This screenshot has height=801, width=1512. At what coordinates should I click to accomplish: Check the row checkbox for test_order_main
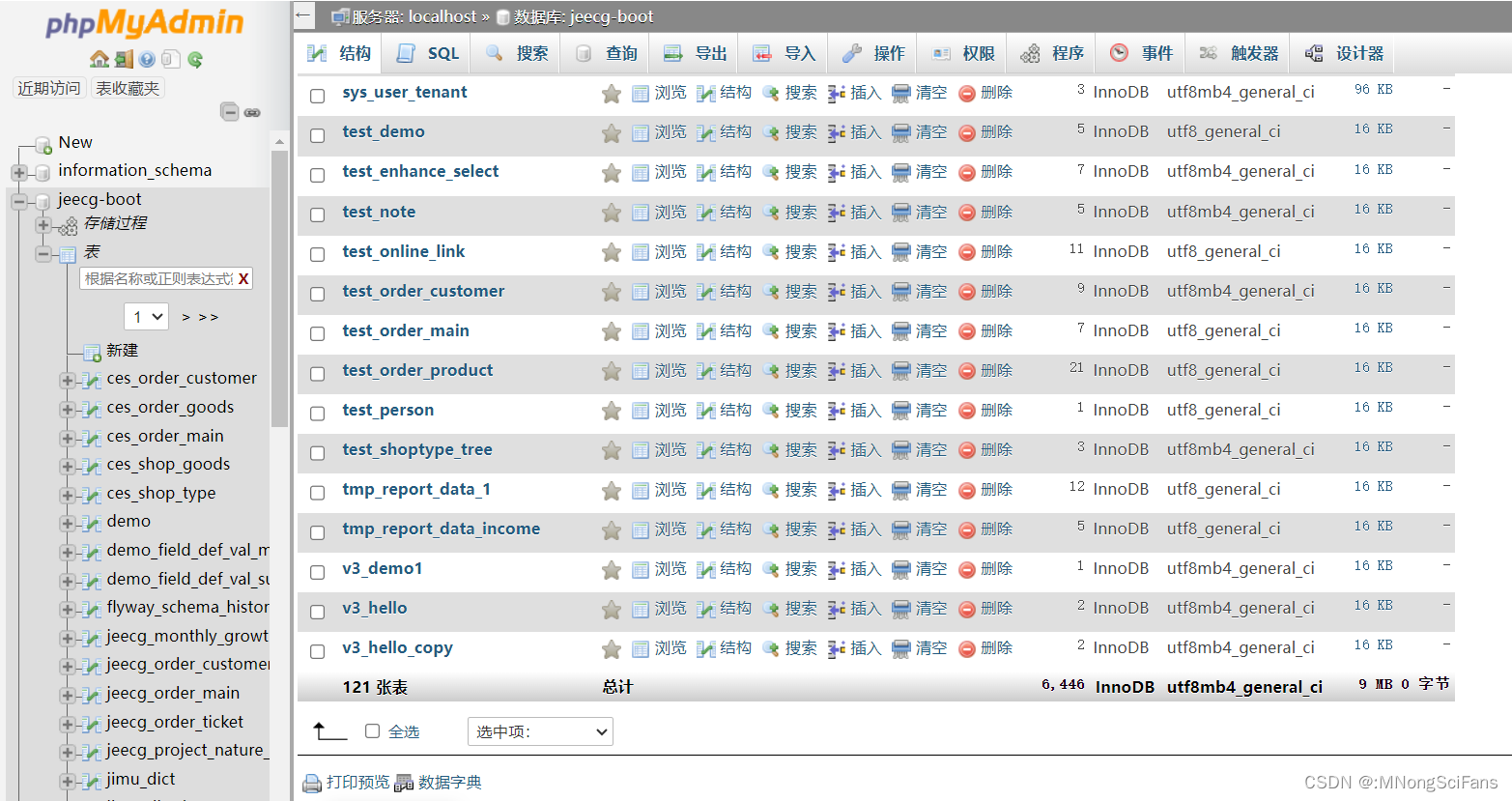[x=317, y=333]
